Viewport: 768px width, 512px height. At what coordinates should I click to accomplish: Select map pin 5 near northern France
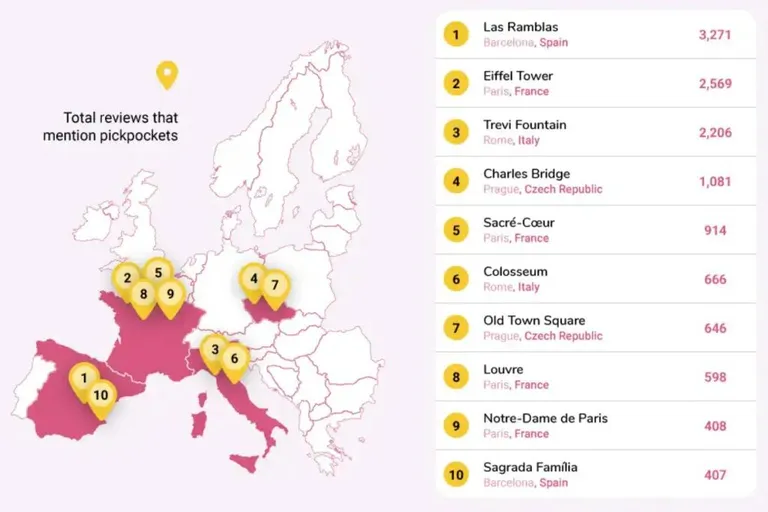(x=158, y=273)
